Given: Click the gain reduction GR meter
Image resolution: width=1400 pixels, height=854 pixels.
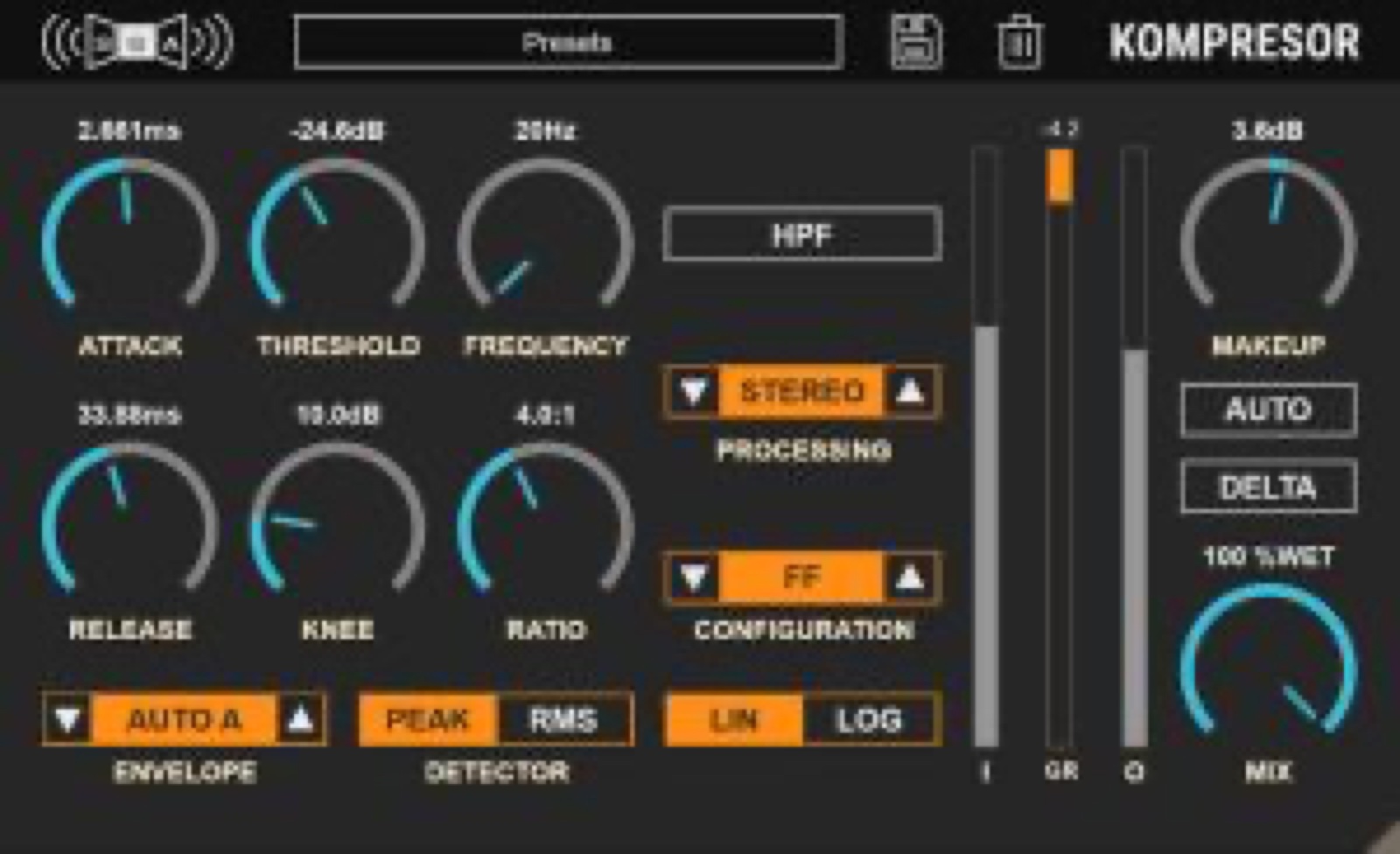Looking at the screenshot, I should pos(1060,446).
